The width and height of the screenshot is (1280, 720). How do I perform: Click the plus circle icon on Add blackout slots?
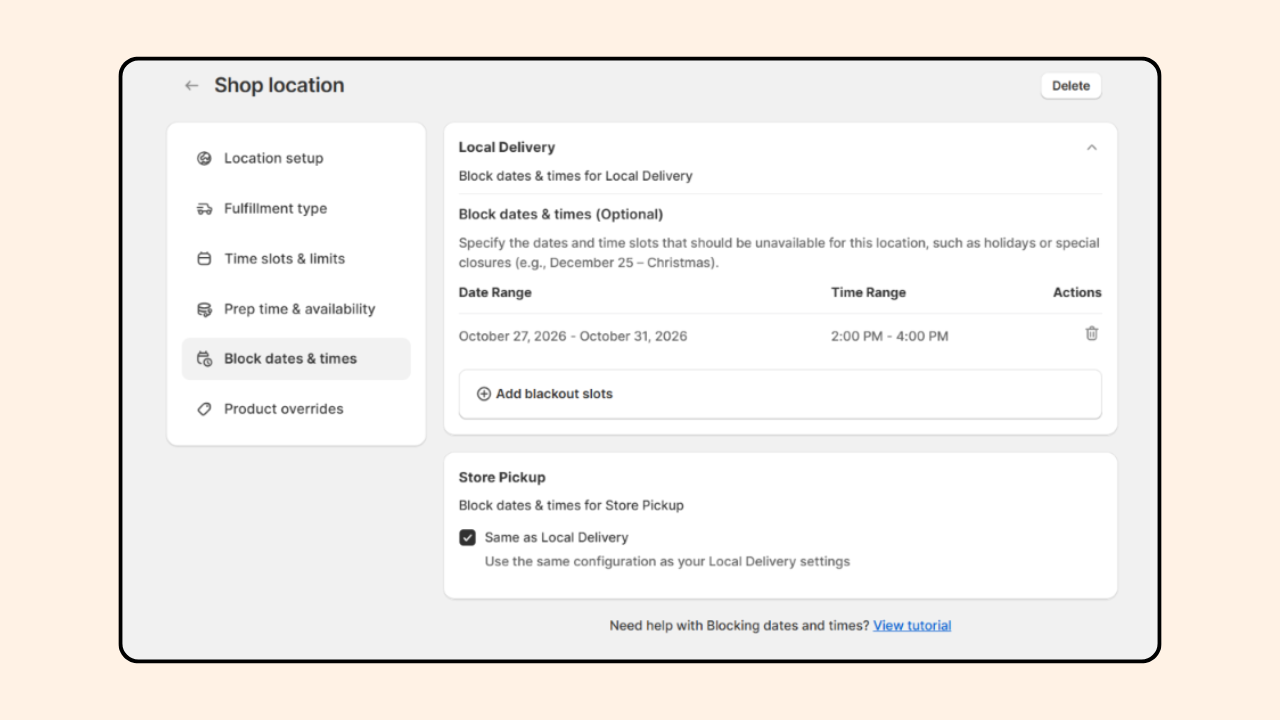pos(484,394)
